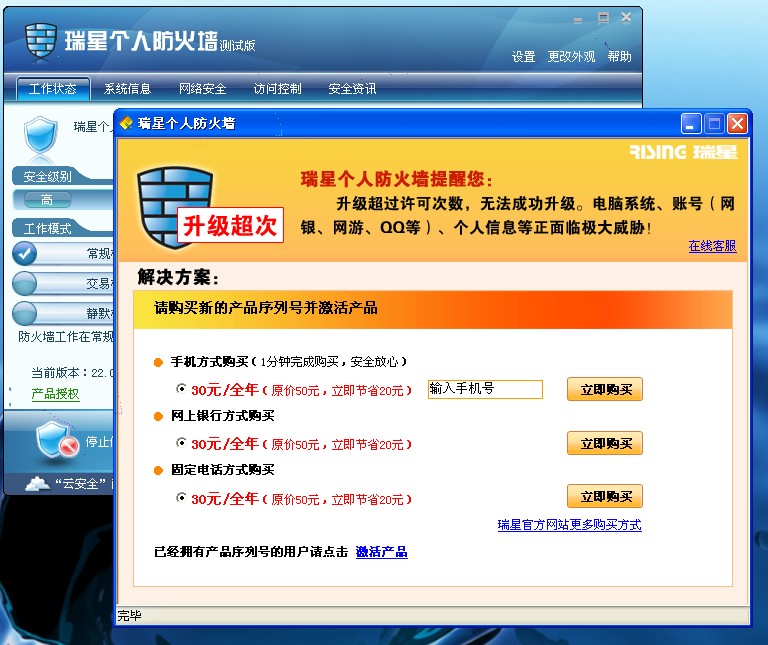Switch to the 安全资讯 tab

[x=352, y=89]
